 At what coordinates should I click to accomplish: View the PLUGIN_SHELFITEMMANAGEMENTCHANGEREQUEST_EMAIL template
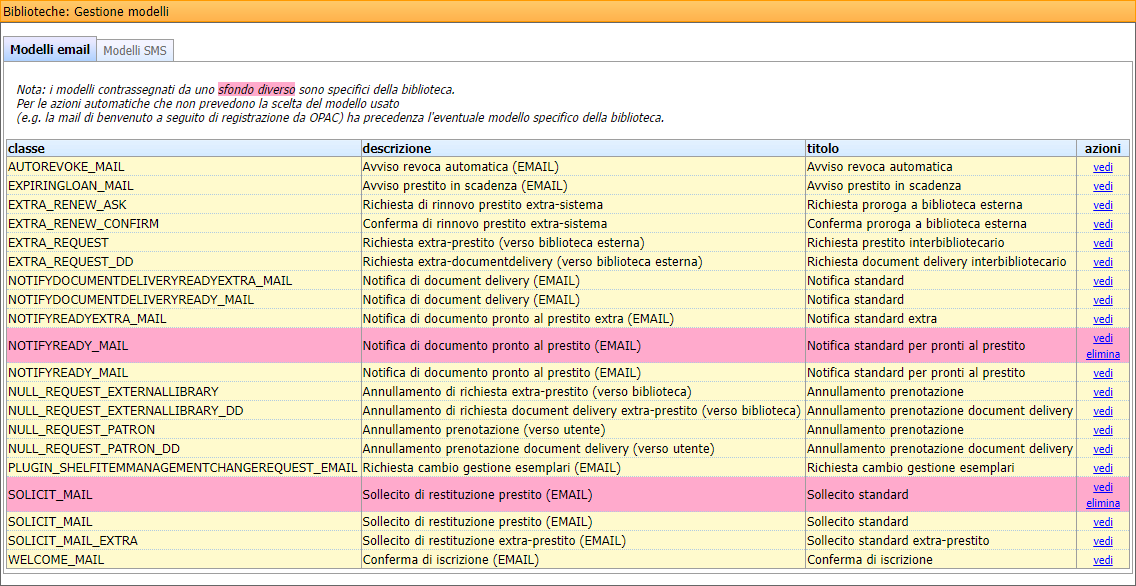coord(1102,467)
